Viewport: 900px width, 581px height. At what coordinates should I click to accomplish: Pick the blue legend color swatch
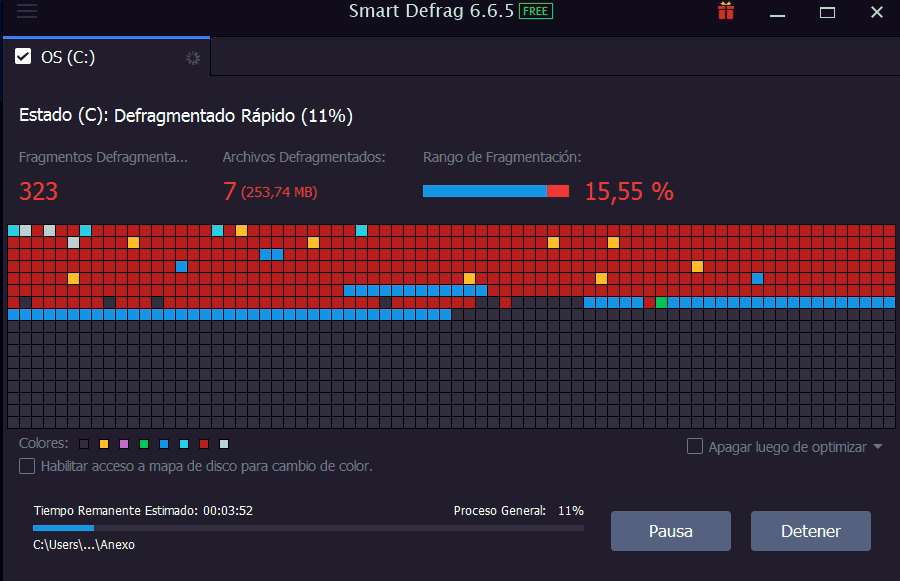point(164,444)
